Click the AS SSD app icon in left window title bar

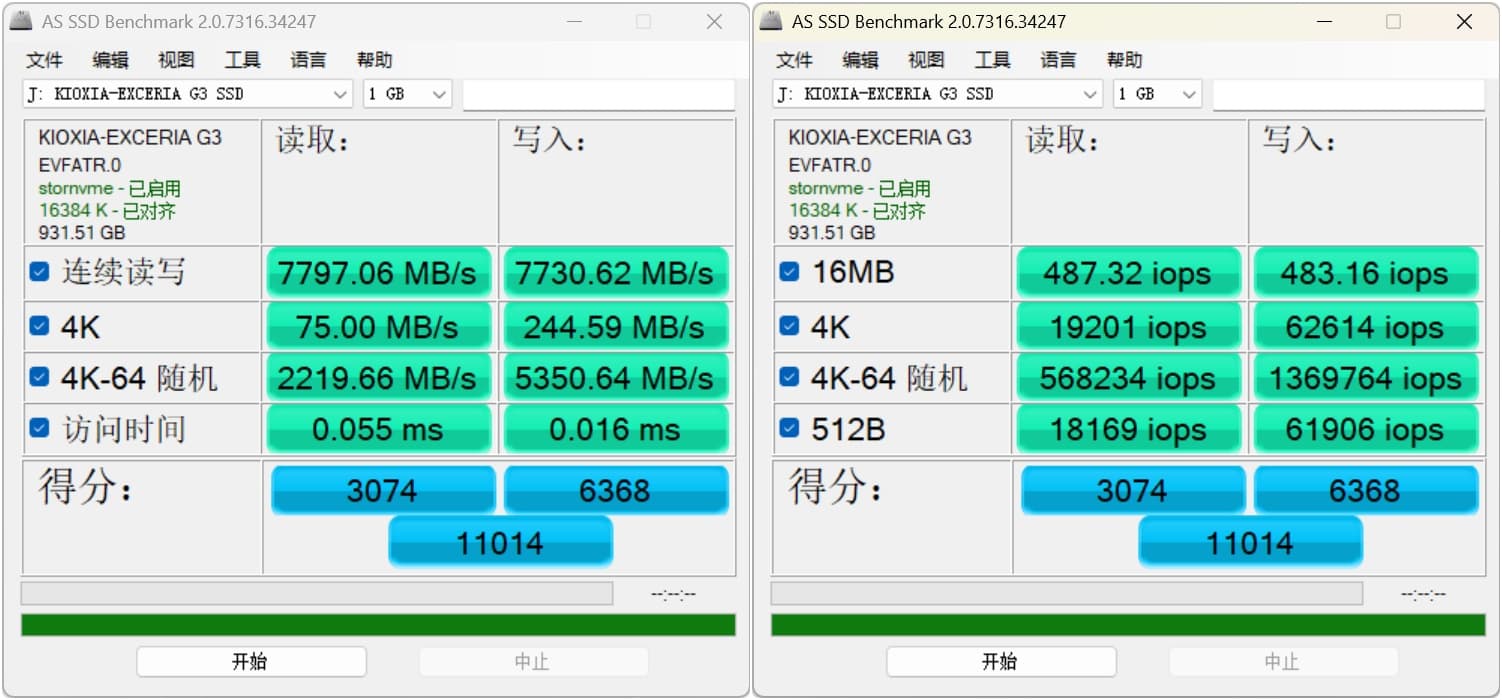(20, 22)
